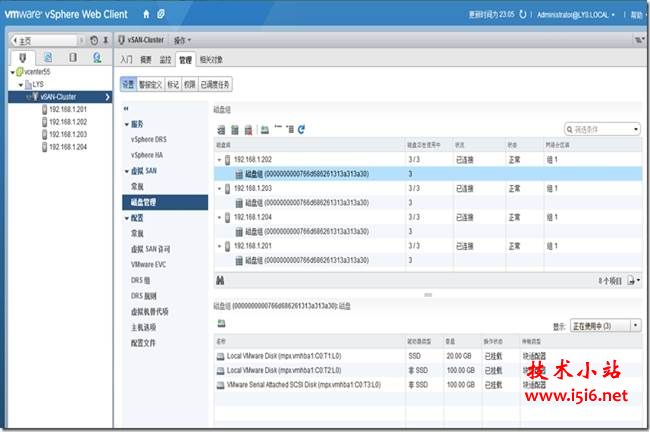Go to the vSphere home icon
This screenshot has width=650, height=432.
point(146,14)
